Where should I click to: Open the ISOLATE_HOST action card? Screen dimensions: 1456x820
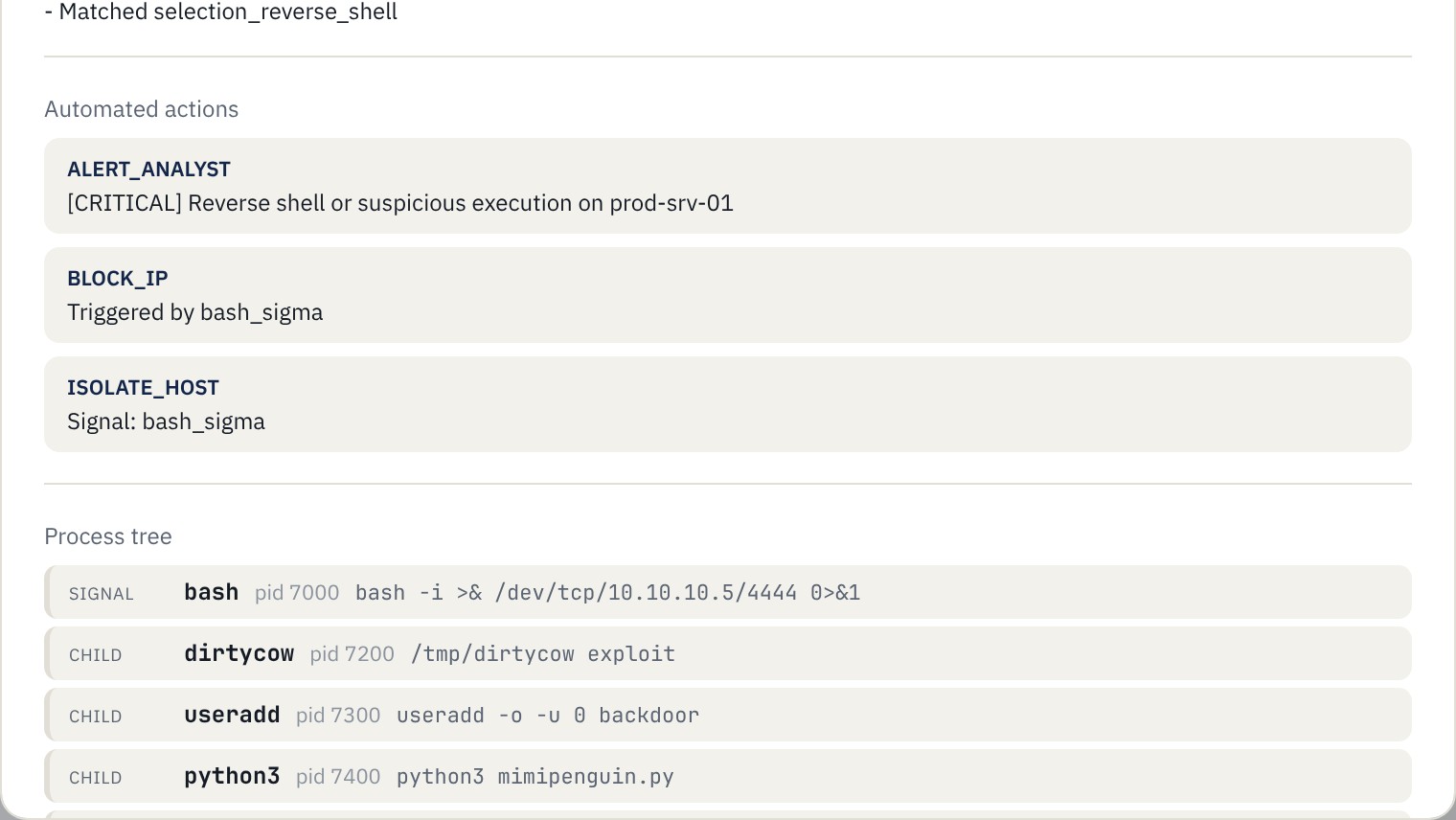click(x=728, y=404)
